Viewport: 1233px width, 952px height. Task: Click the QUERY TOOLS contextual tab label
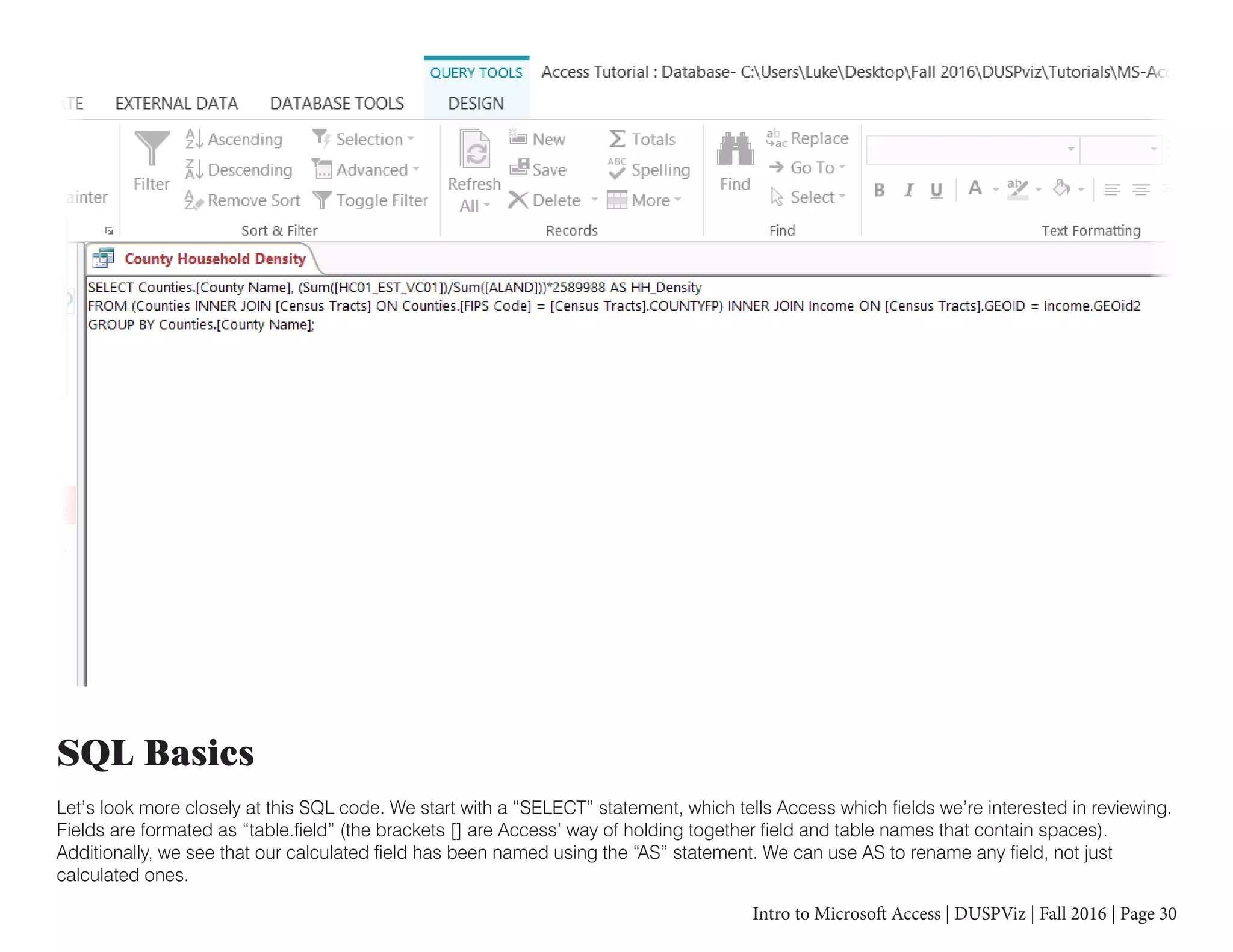tap(476, 73)
